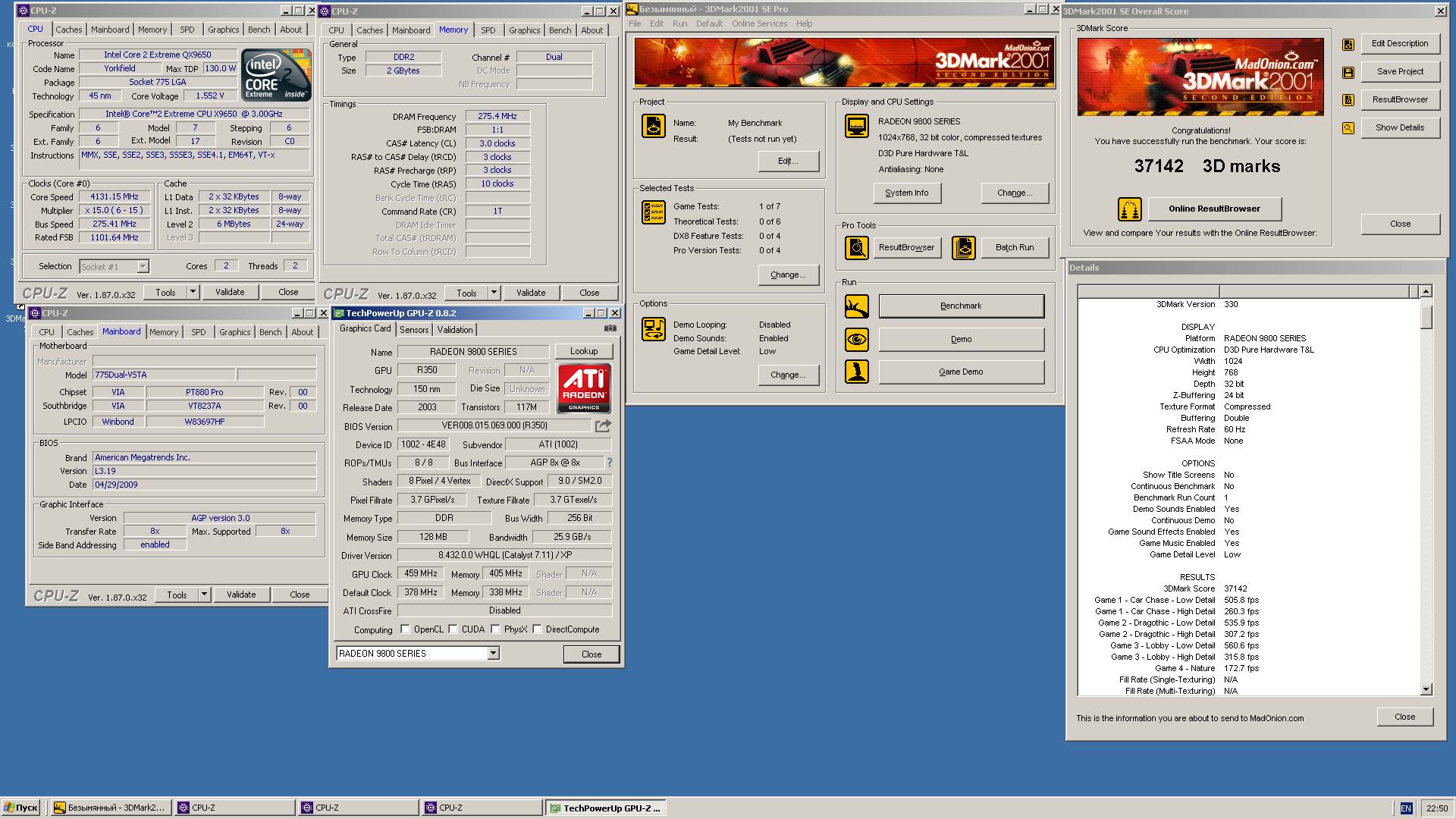Click the Batch Run button

coord(1015,247)
